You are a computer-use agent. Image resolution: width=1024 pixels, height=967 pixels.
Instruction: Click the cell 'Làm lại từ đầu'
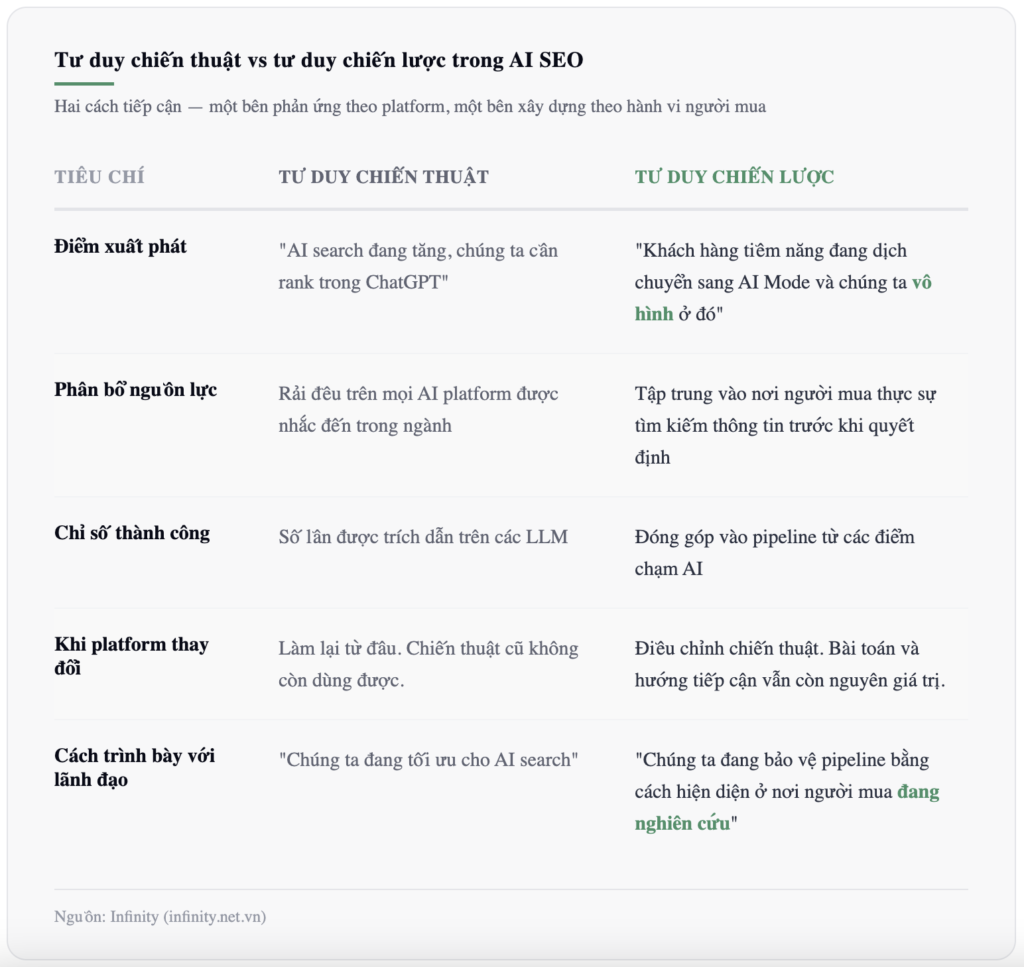428,664
